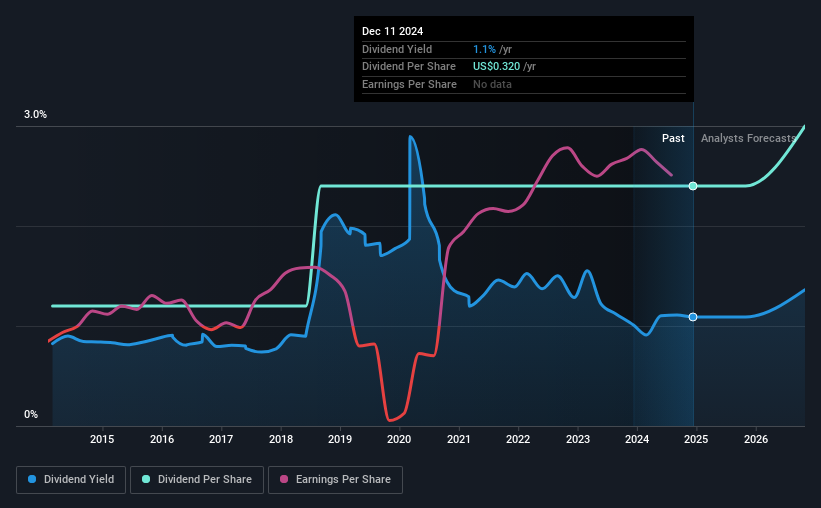
Task: Select the teal Dividend Per Share data point marker
Action: (x=693, y=186)
